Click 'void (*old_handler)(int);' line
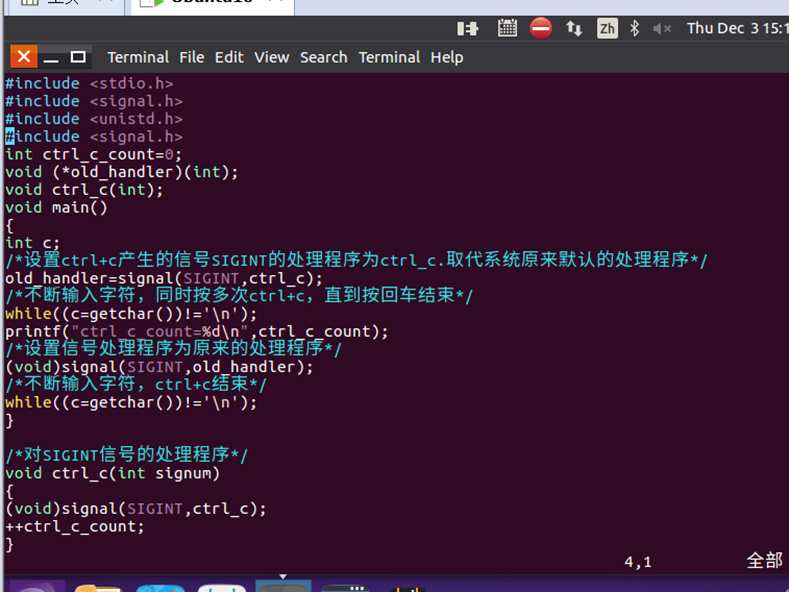 pos(121,172)
